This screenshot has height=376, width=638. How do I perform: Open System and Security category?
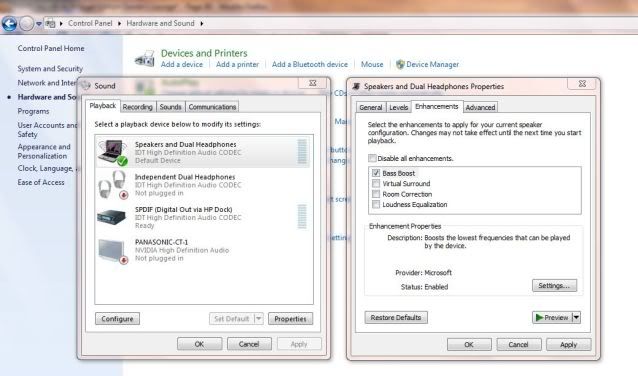pyautogui.click(x=50, y=69)
